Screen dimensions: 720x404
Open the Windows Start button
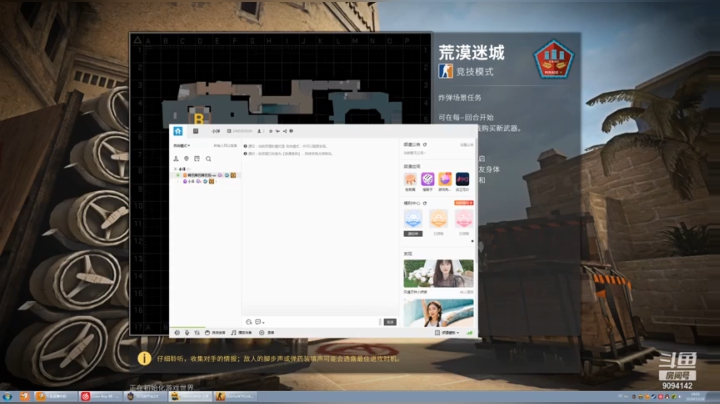[x=7, y=397]
